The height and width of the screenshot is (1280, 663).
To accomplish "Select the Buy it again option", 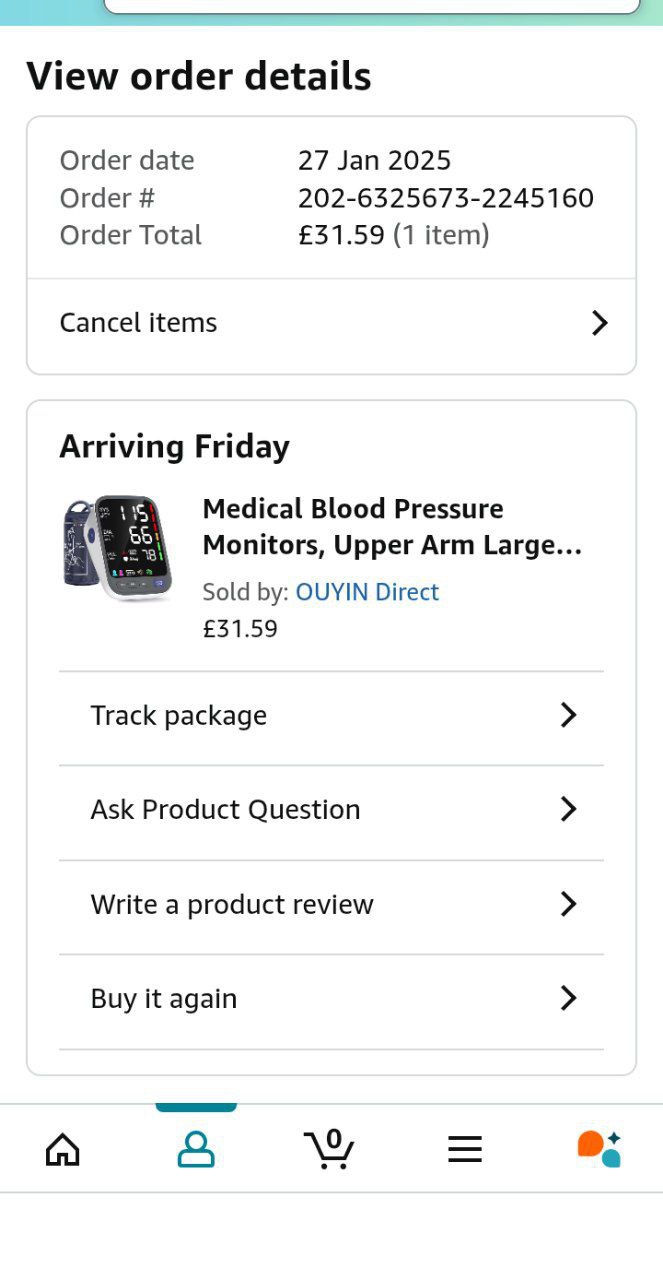I will coord(164,999).
